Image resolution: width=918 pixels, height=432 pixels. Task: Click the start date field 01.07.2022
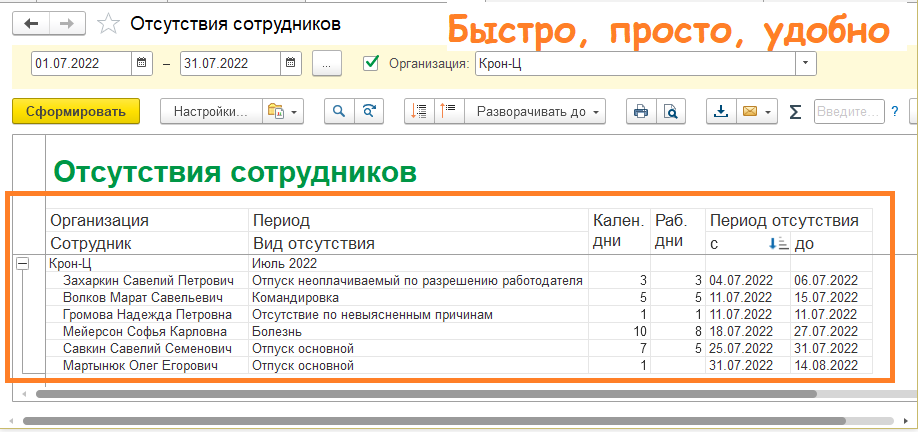click(82, 63)
